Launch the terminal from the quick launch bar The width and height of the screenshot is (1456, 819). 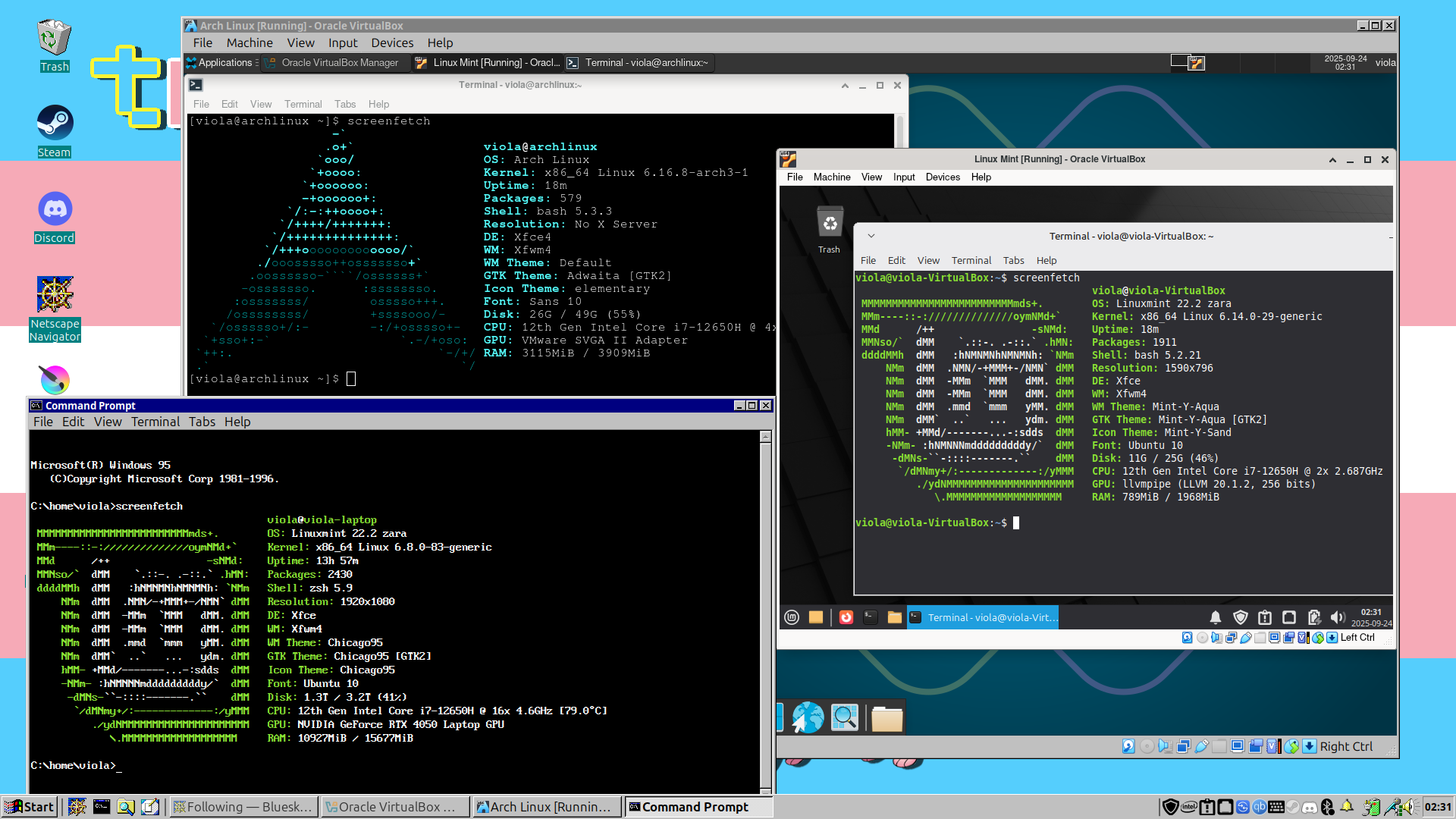click(102, 807)
